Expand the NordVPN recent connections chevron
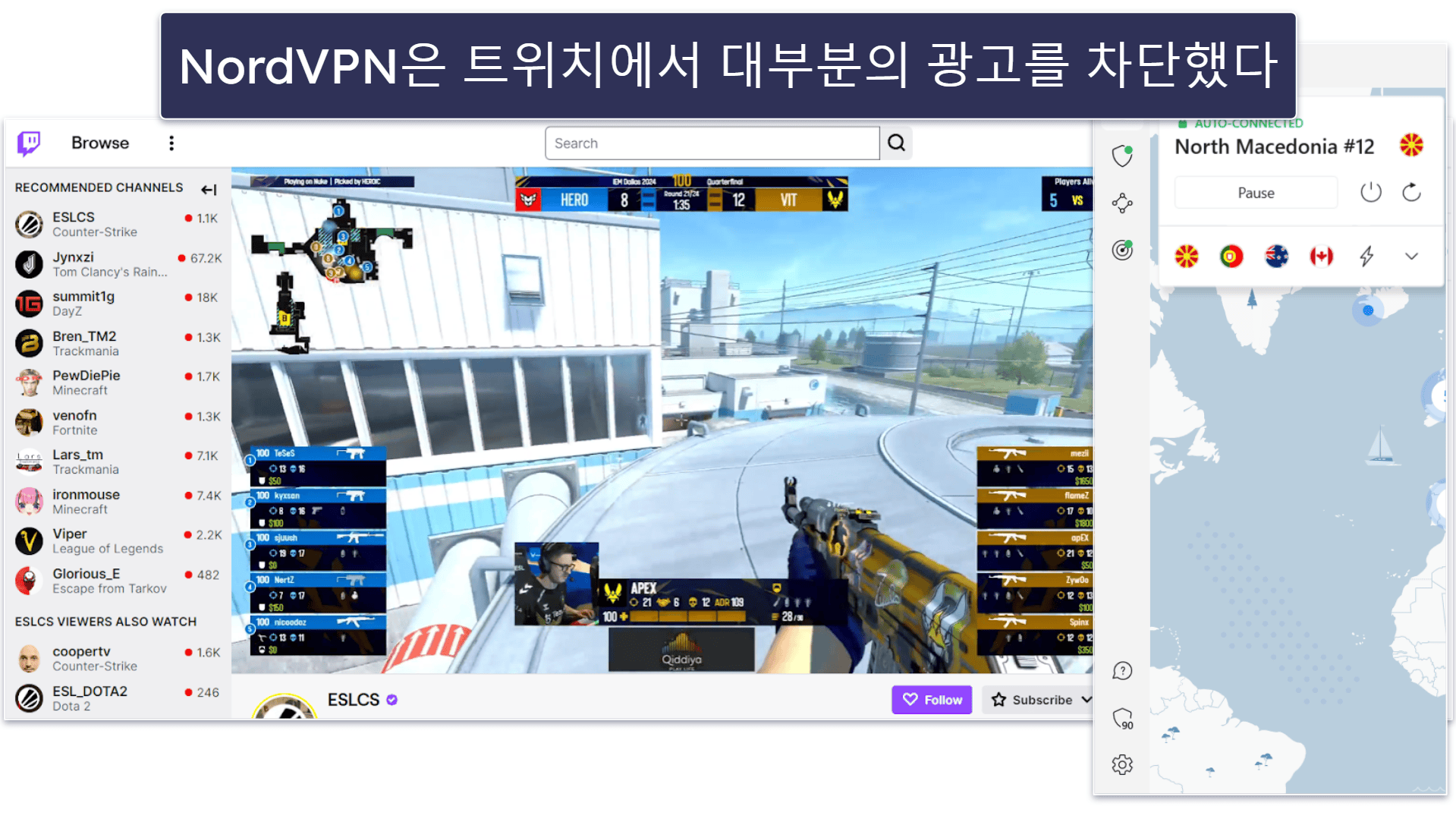 1411,257
